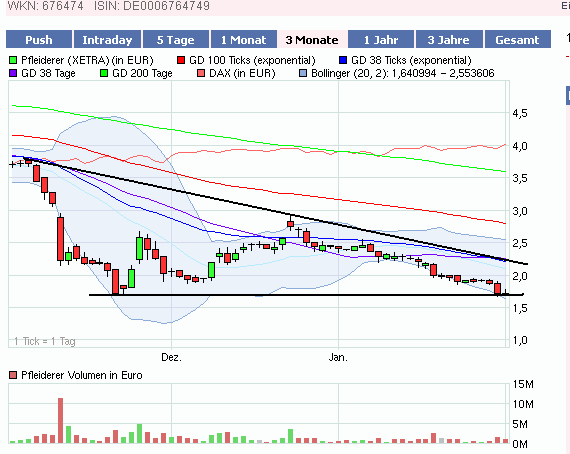Click the blue GD 38 Ticks swatch

pyautogui.click(x=343, y=60)
